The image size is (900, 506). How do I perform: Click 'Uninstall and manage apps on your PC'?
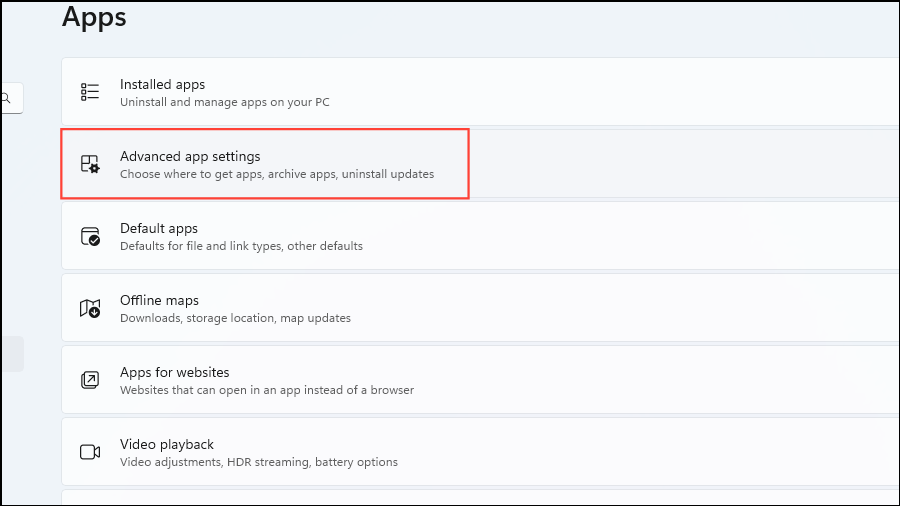224,102
